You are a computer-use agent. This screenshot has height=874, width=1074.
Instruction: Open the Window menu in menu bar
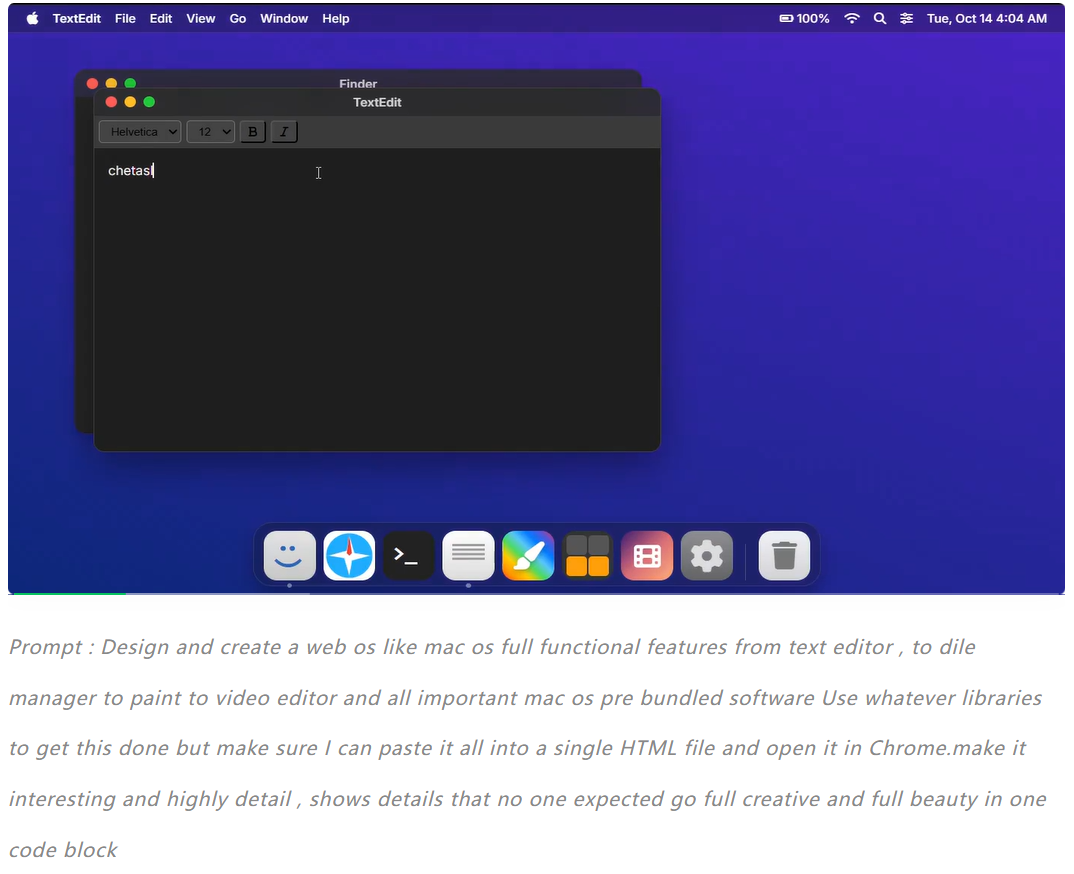coord(283,18)
